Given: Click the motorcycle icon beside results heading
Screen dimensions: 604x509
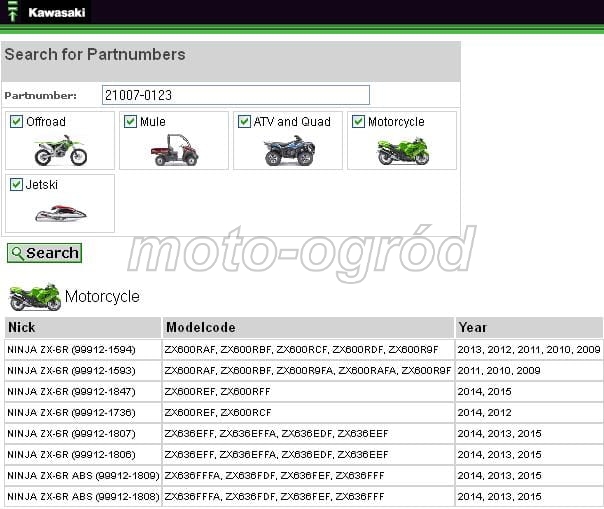Looking at the screenshot, I should point(34,297).
